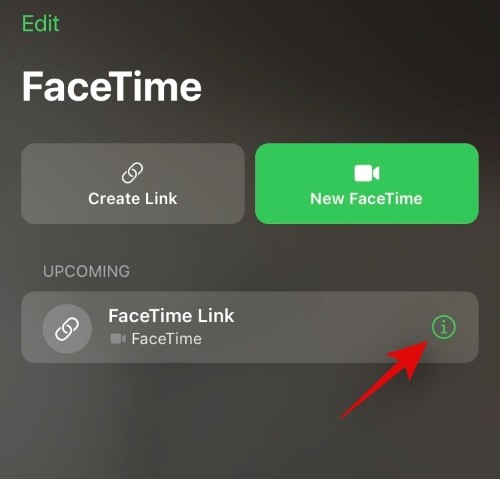Start a call with New FaceTime button
The image size is (500, 479).
point(367,183)
